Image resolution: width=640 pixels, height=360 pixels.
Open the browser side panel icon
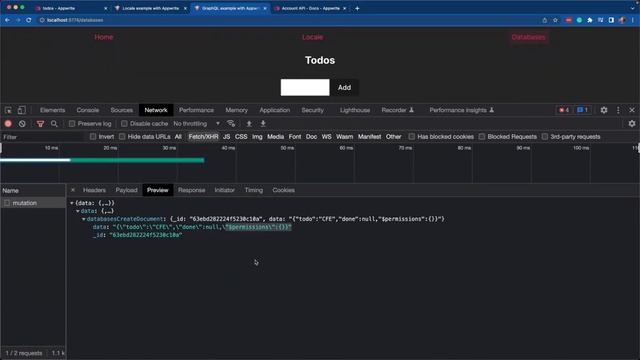[x=611, y=20]
